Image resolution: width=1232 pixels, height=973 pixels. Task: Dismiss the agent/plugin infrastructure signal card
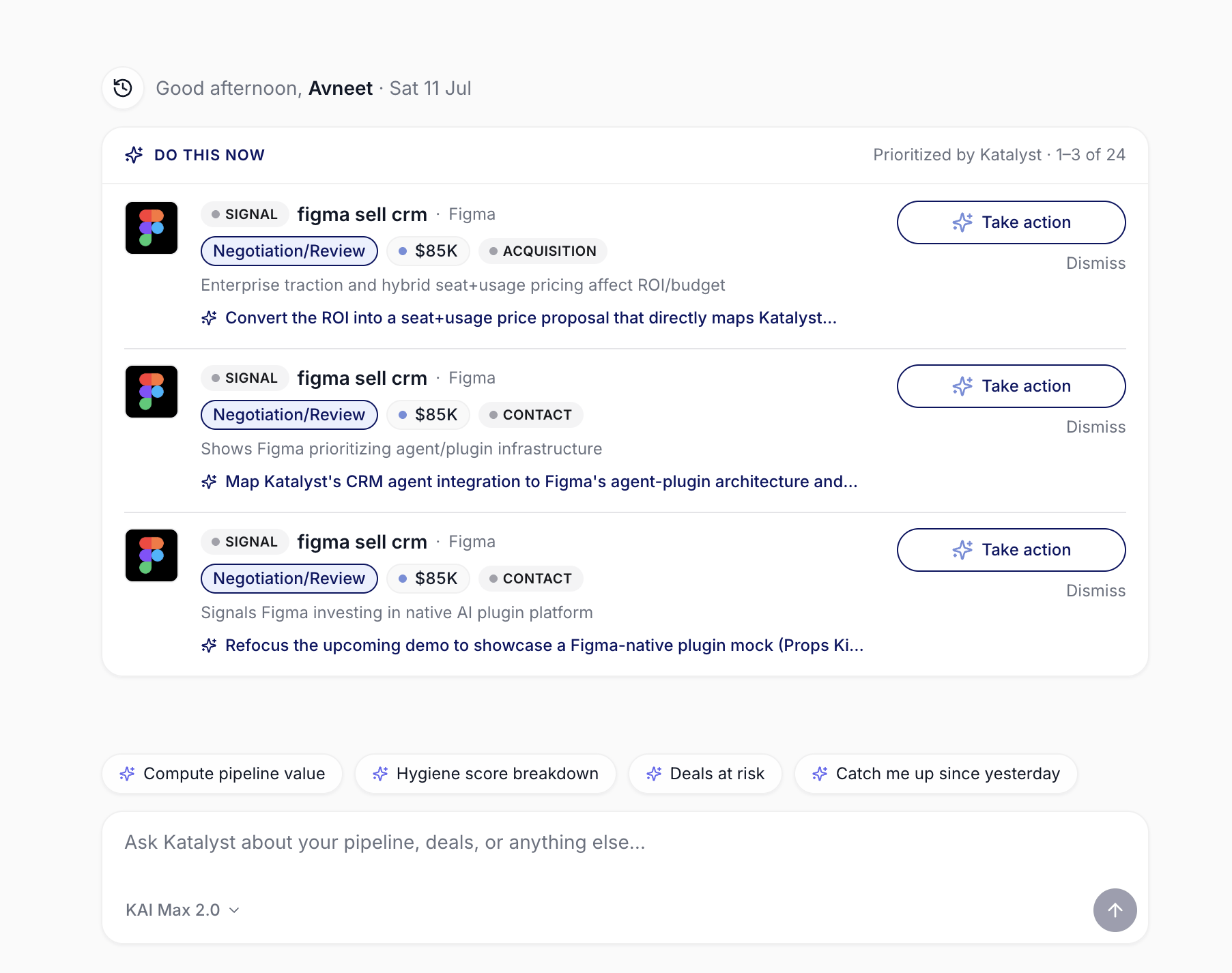(1095, 427)
